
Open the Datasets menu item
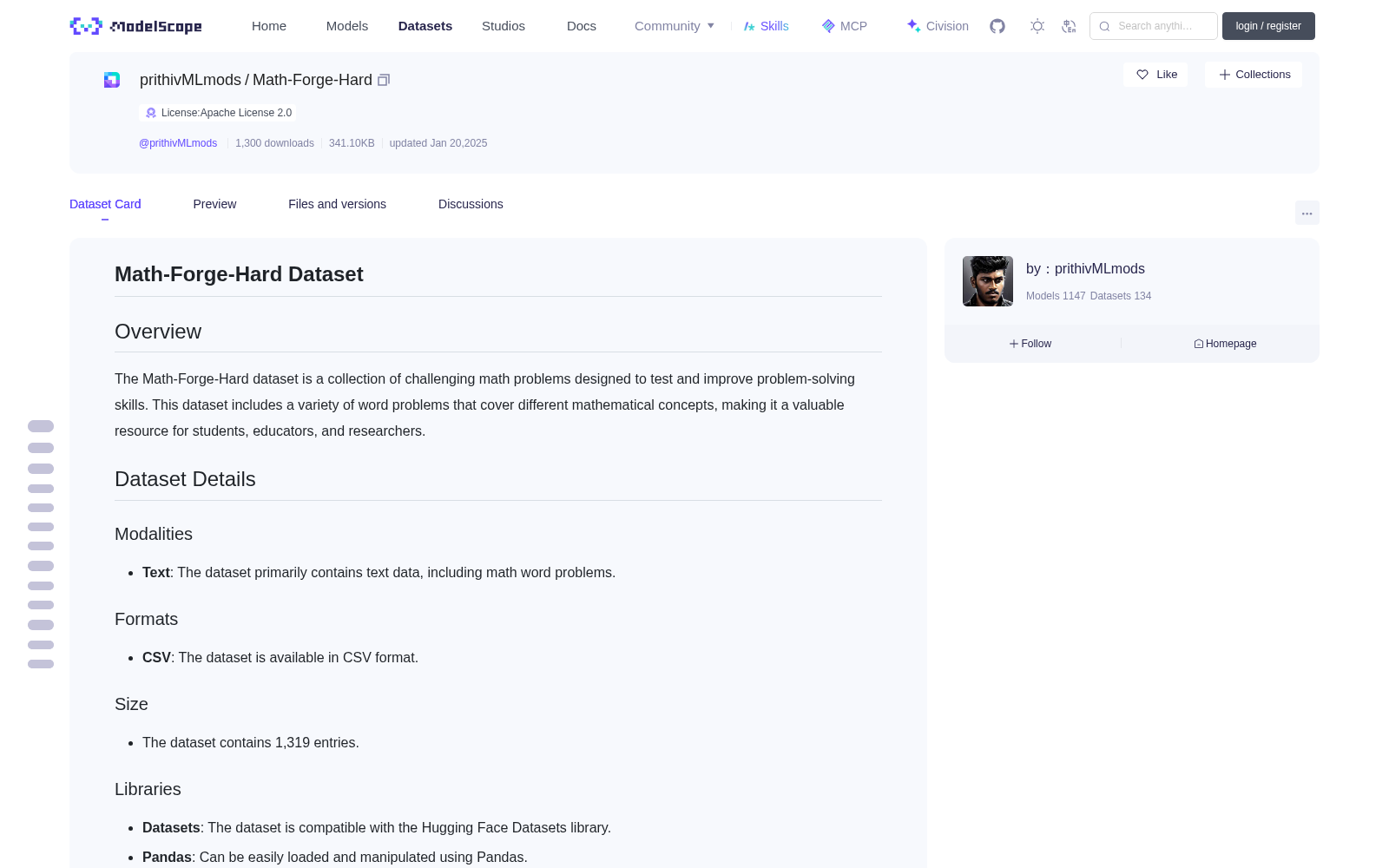(425, 26)
